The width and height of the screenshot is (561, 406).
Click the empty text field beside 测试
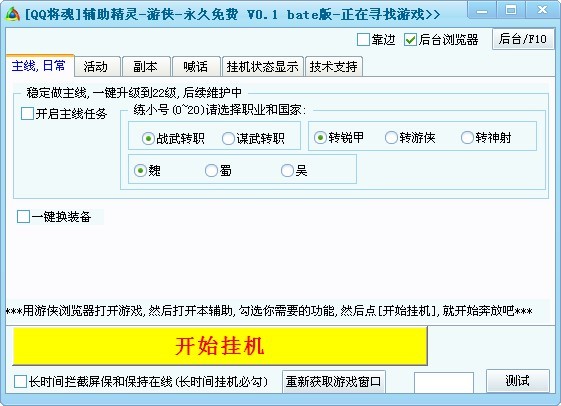pos(444,382)
